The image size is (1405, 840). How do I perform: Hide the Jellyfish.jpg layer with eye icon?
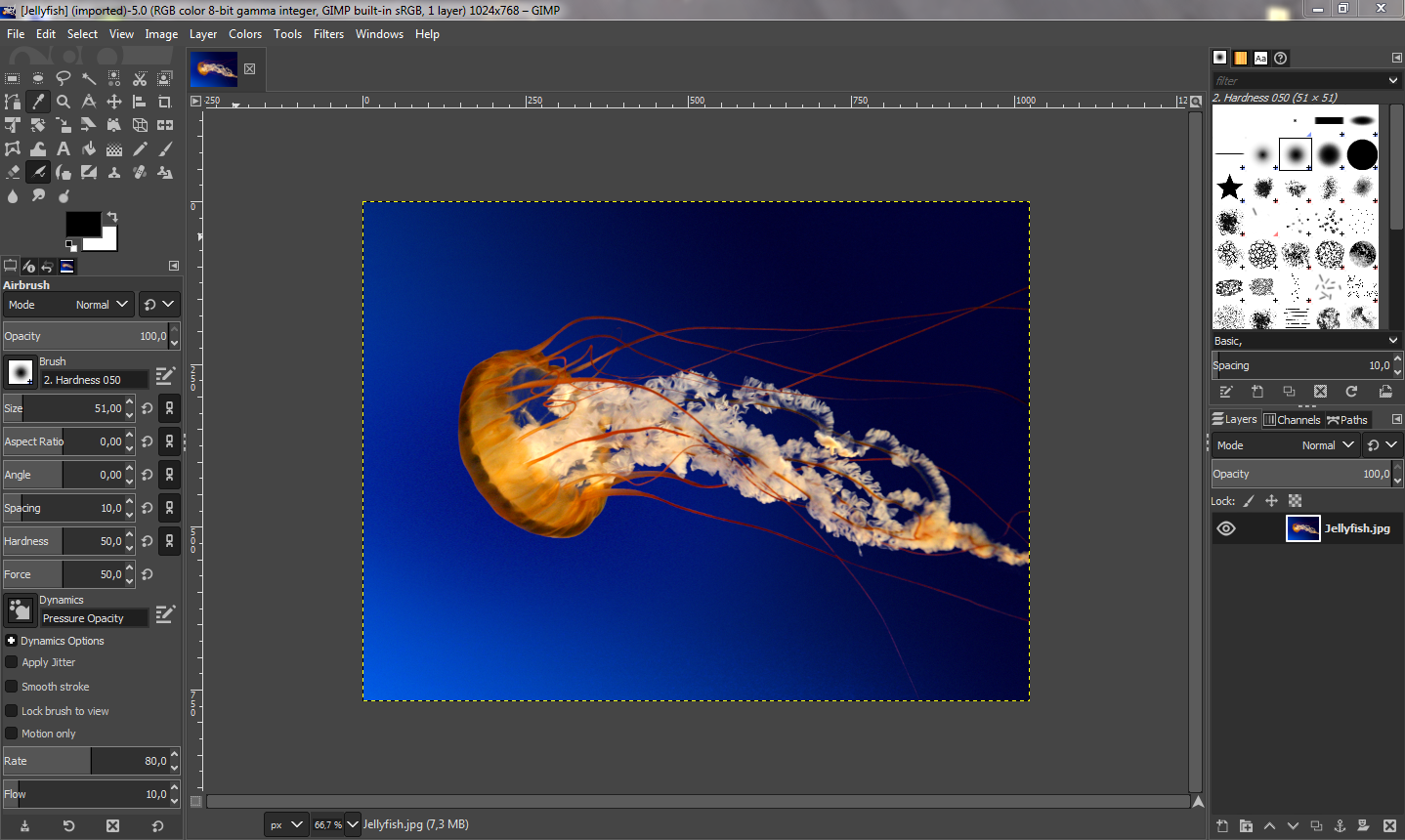tap(1226, 528)
